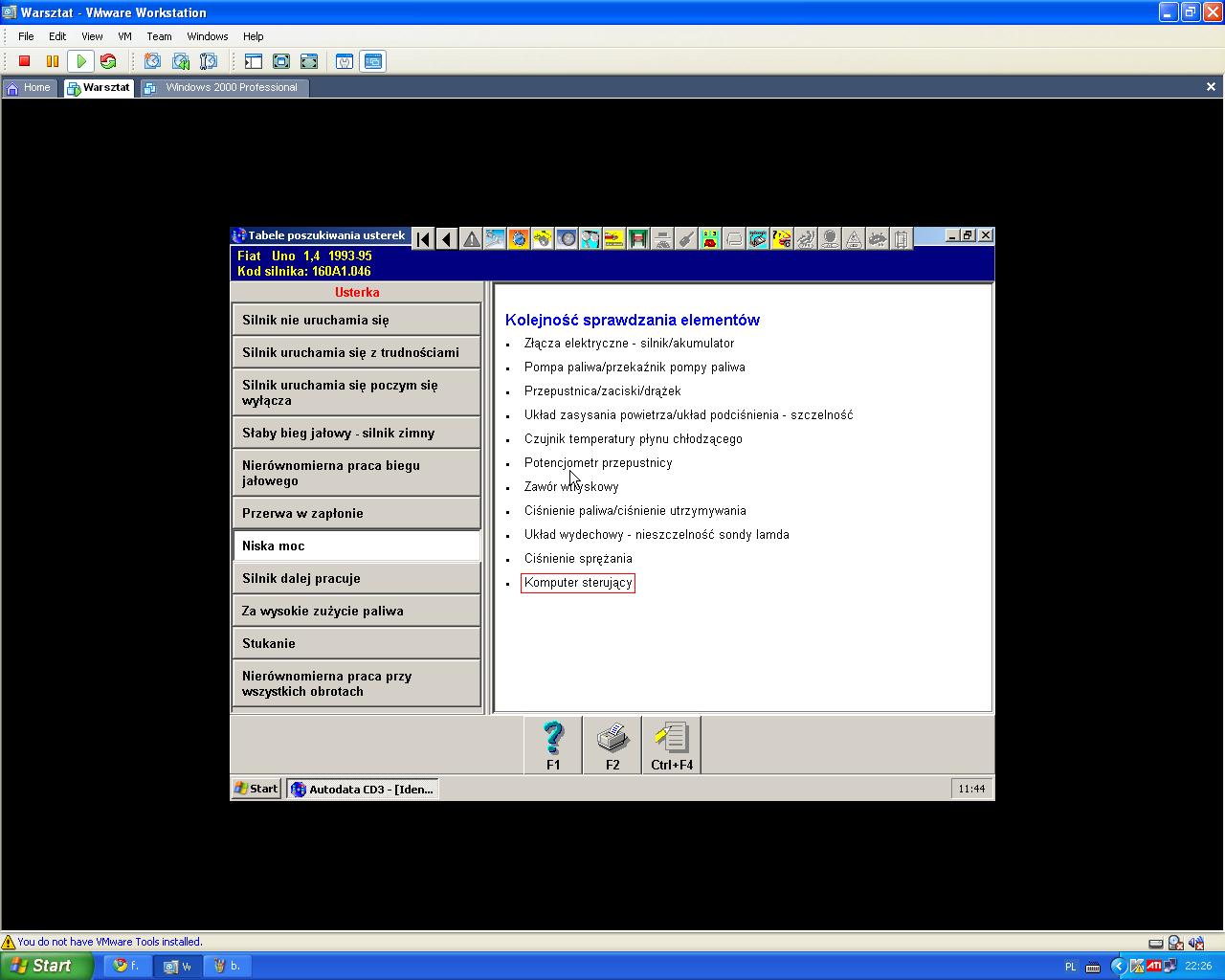Power off the VM with red square
The height and width of the screenshot is (980, 1225).
point(25,61)
